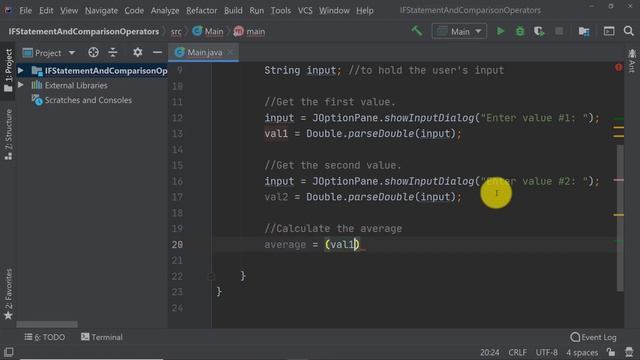This screenshot has height=360, width=640.
Task: Click the error indicator in editor corner
Action: [618, 67]
